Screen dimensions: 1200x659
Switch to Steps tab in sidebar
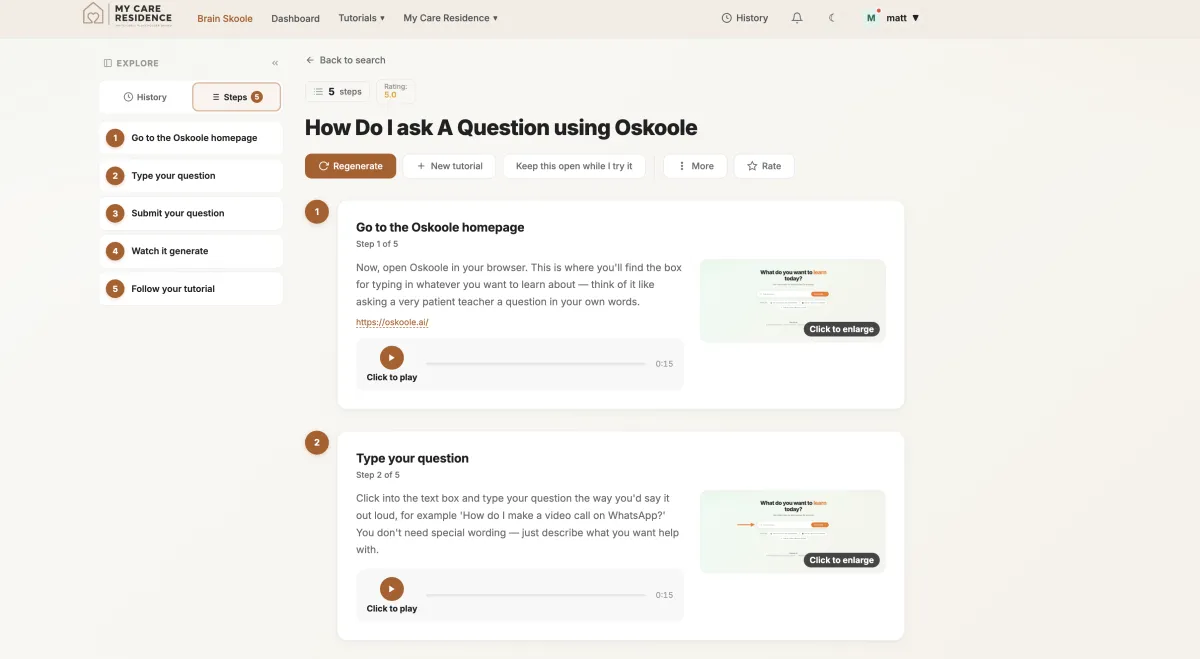pyautogui.click(x=237, y=97)
